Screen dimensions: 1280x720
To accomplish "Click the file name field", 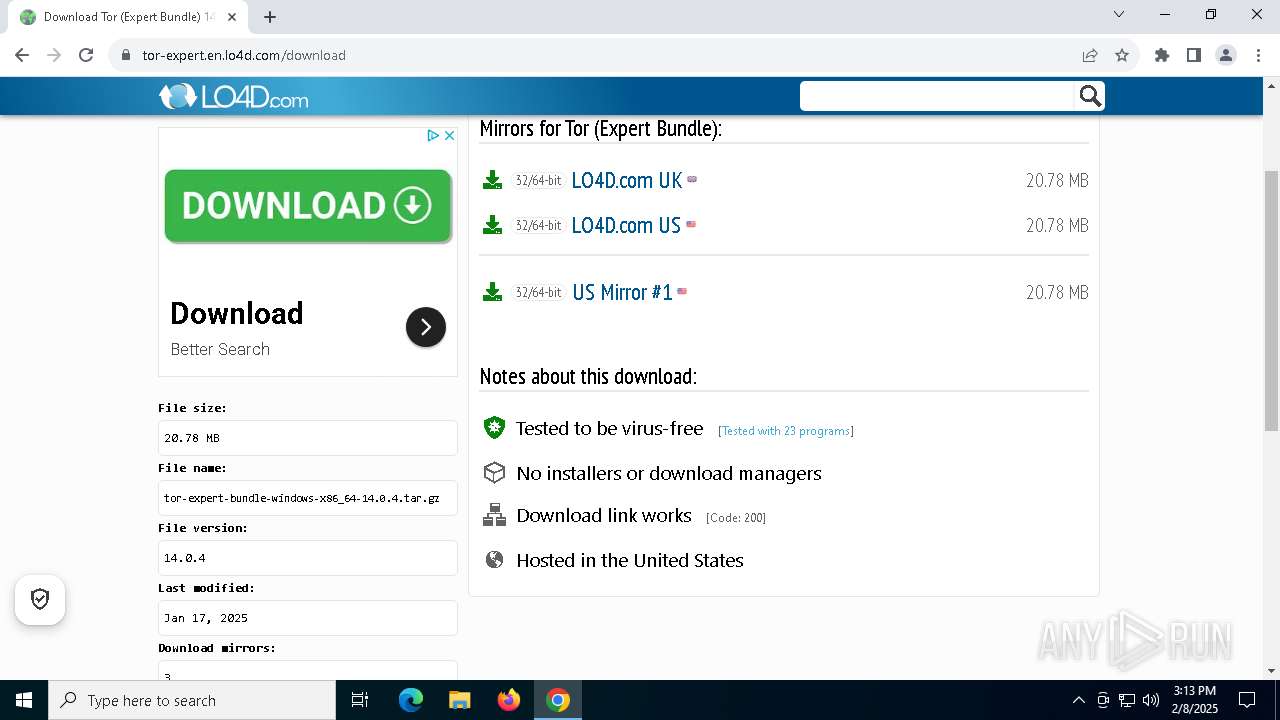I will [x=308, y=498].
